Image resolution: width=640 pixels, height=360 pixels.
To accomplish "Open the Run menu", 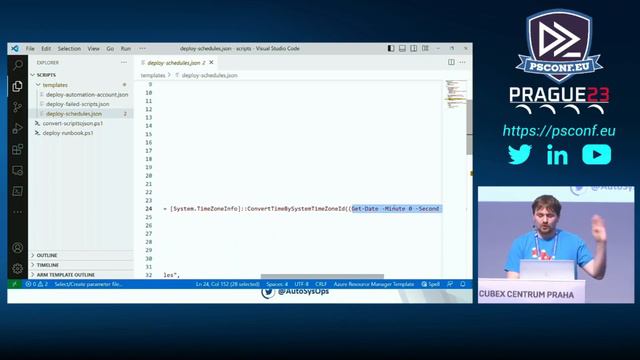I will [126, 48].
